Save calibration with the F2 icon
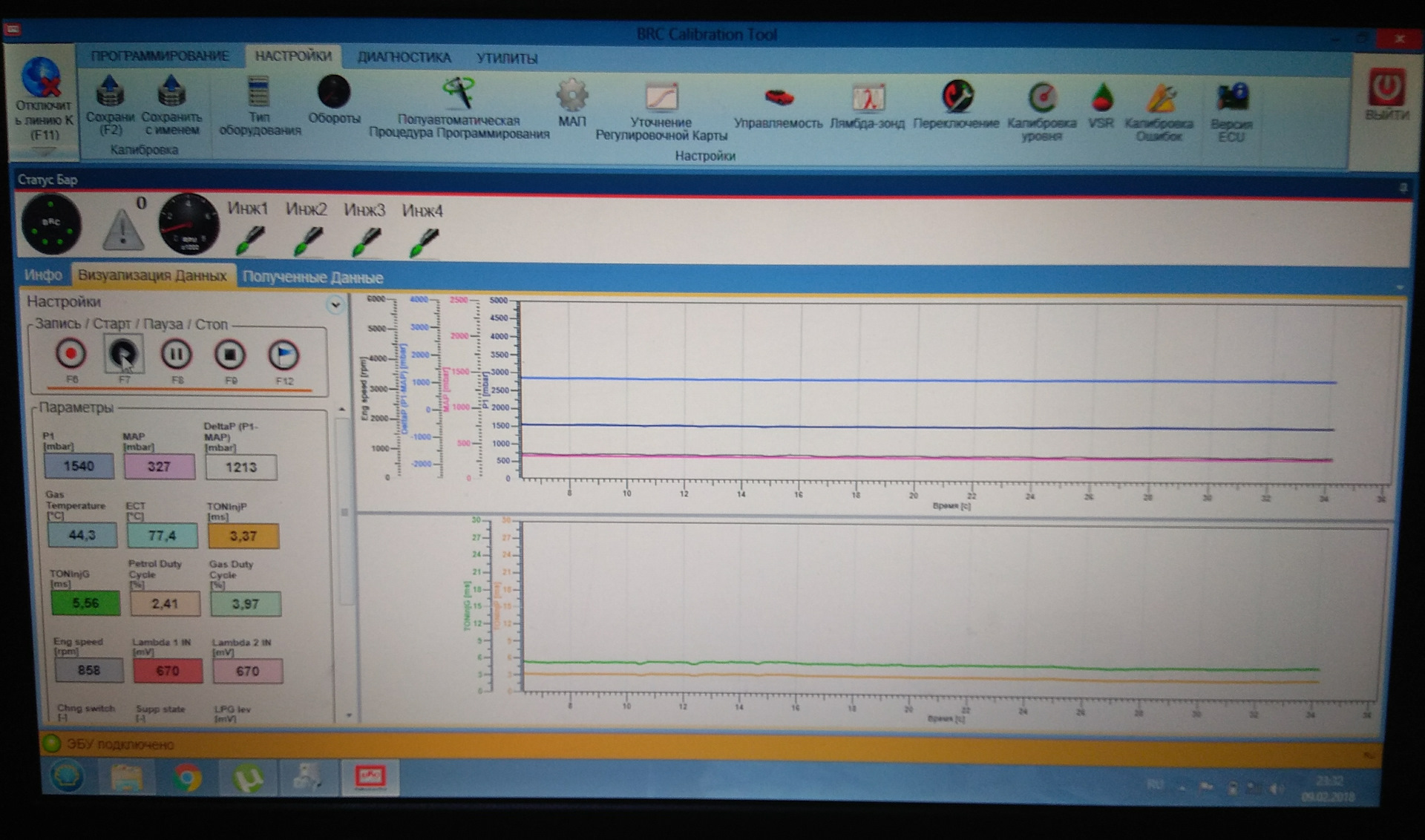The width and height of the screenshot is (1425, 840). [x=110, y=91]
